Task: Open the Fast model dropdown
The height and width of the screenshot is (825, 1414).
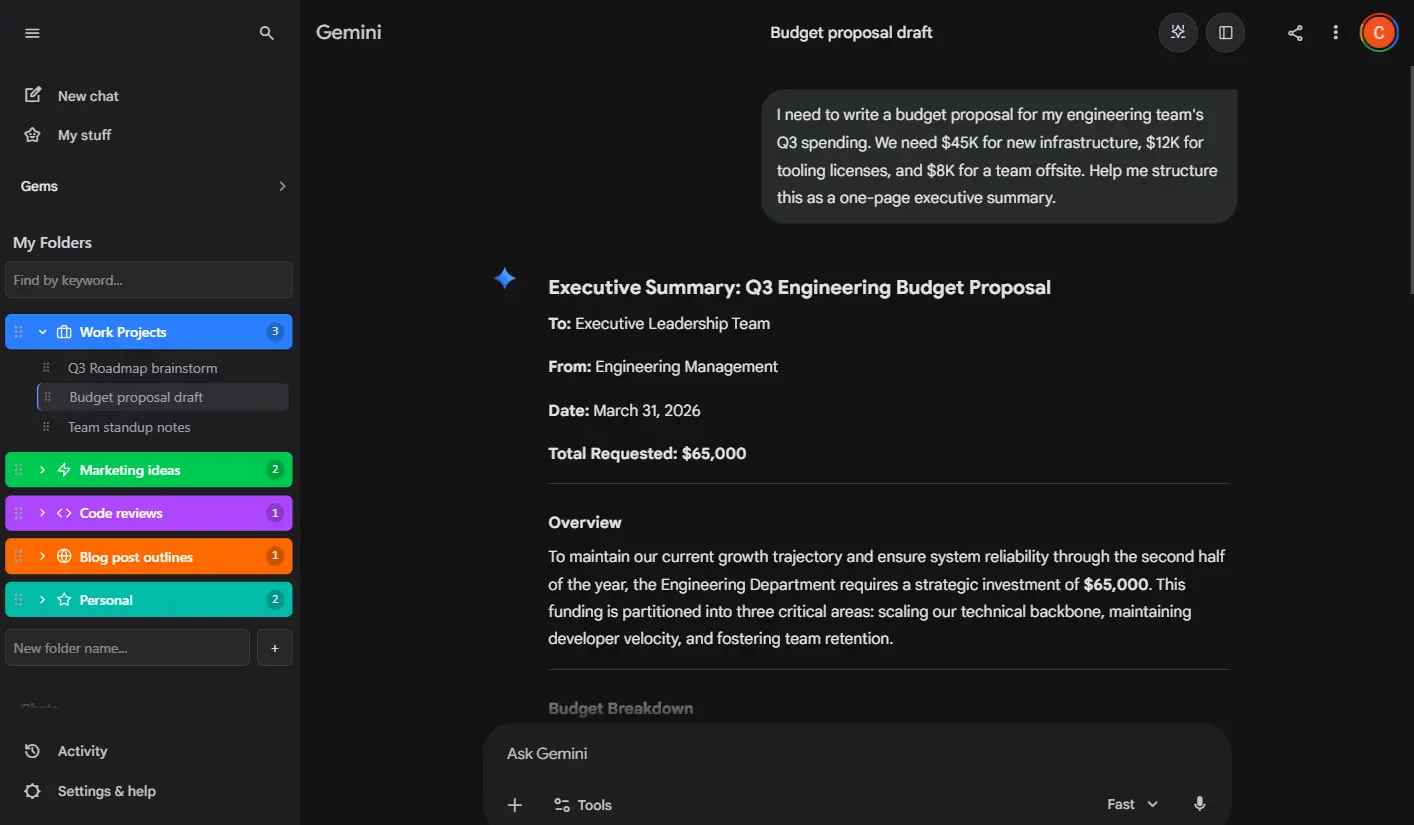Action: (1132, 804)
